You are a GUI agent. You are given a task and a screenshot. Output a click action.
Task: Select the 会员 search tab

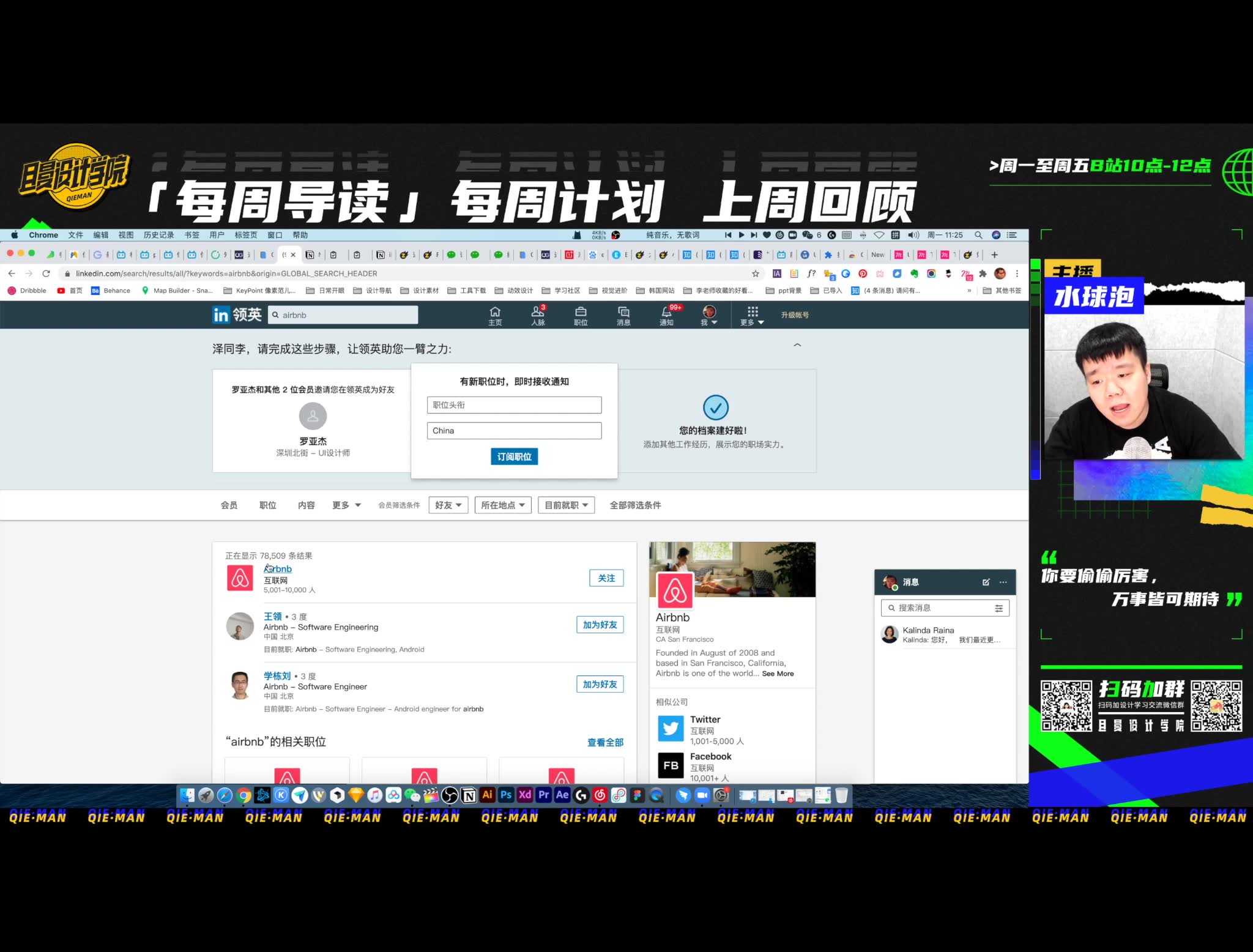coord(229,505)
